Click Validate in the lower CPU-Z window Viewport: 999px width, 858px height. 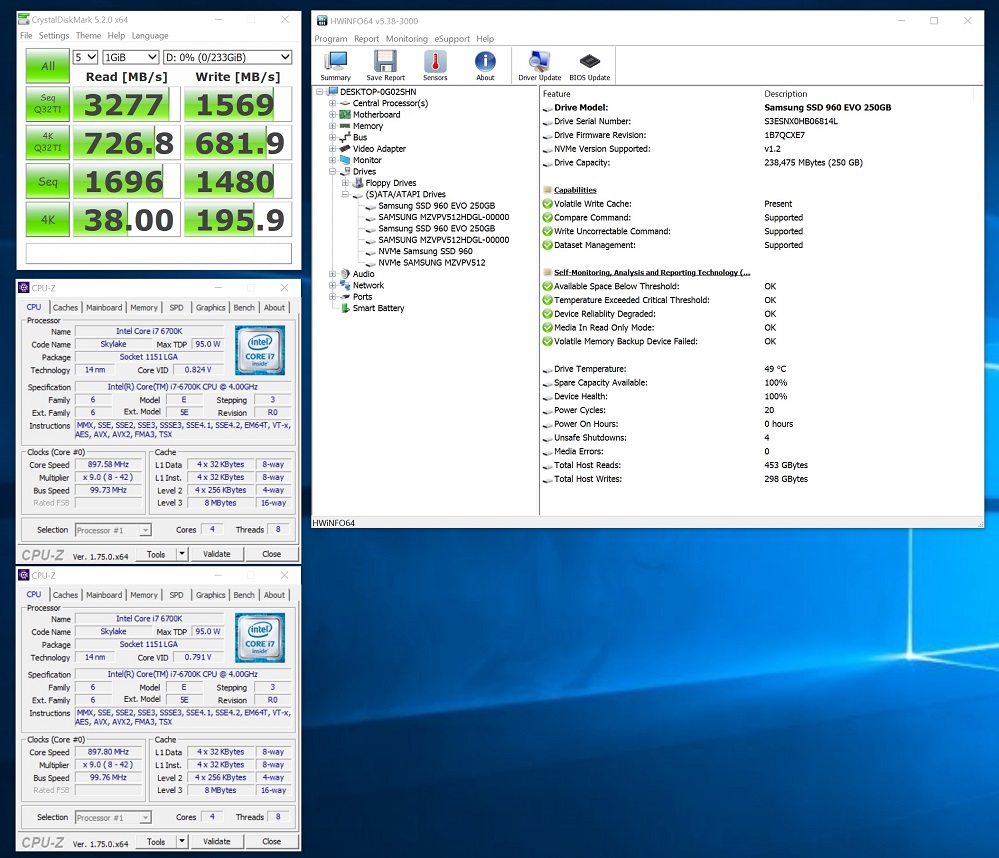217,842
